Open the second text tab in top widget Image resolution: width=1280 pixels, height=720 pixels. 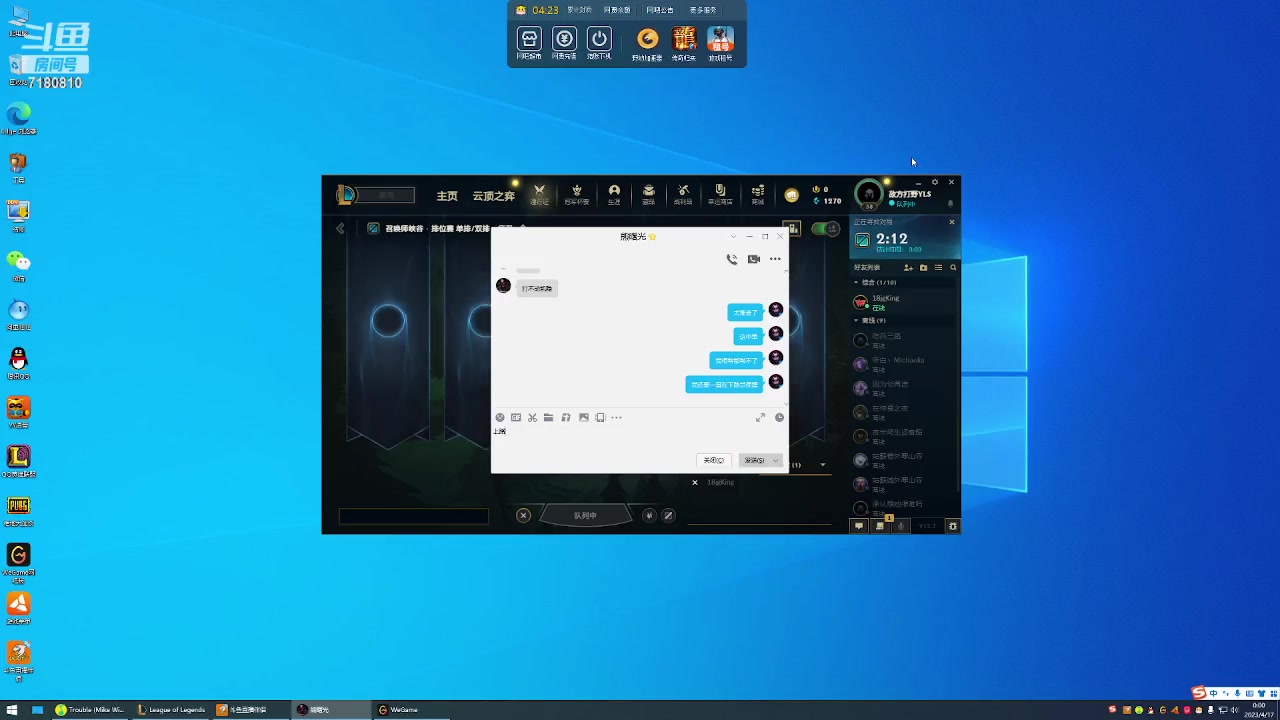click(x=617, y=10)
